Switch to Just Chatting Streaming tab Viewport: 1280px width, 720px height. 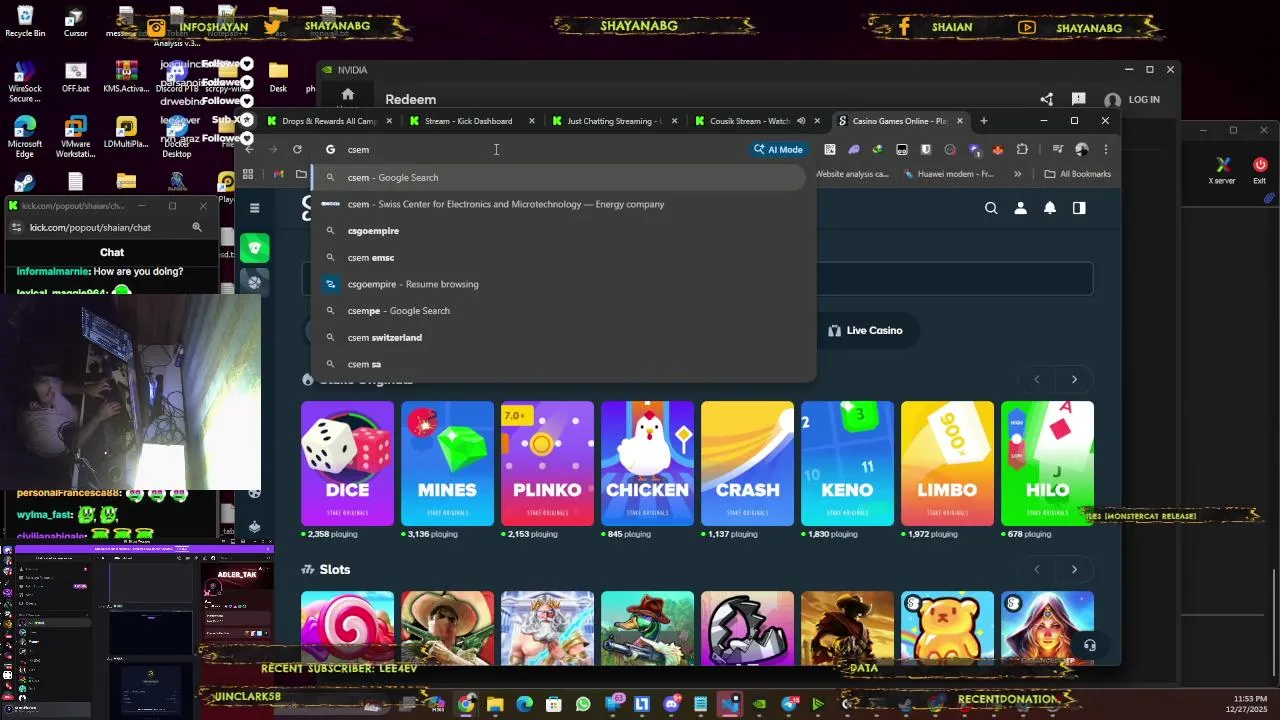pyautogui.click(x=612, y=121)
